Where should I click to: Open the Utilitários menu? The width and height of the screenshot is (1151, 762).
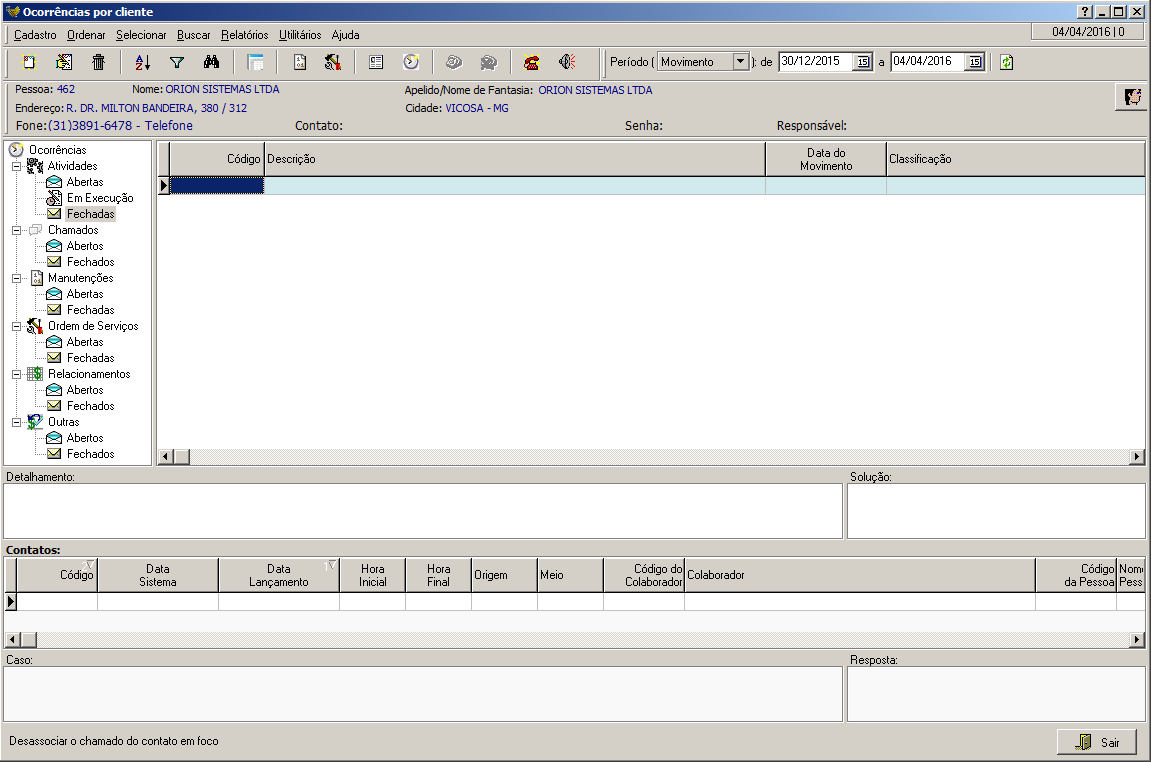click(x=300, y=35)
